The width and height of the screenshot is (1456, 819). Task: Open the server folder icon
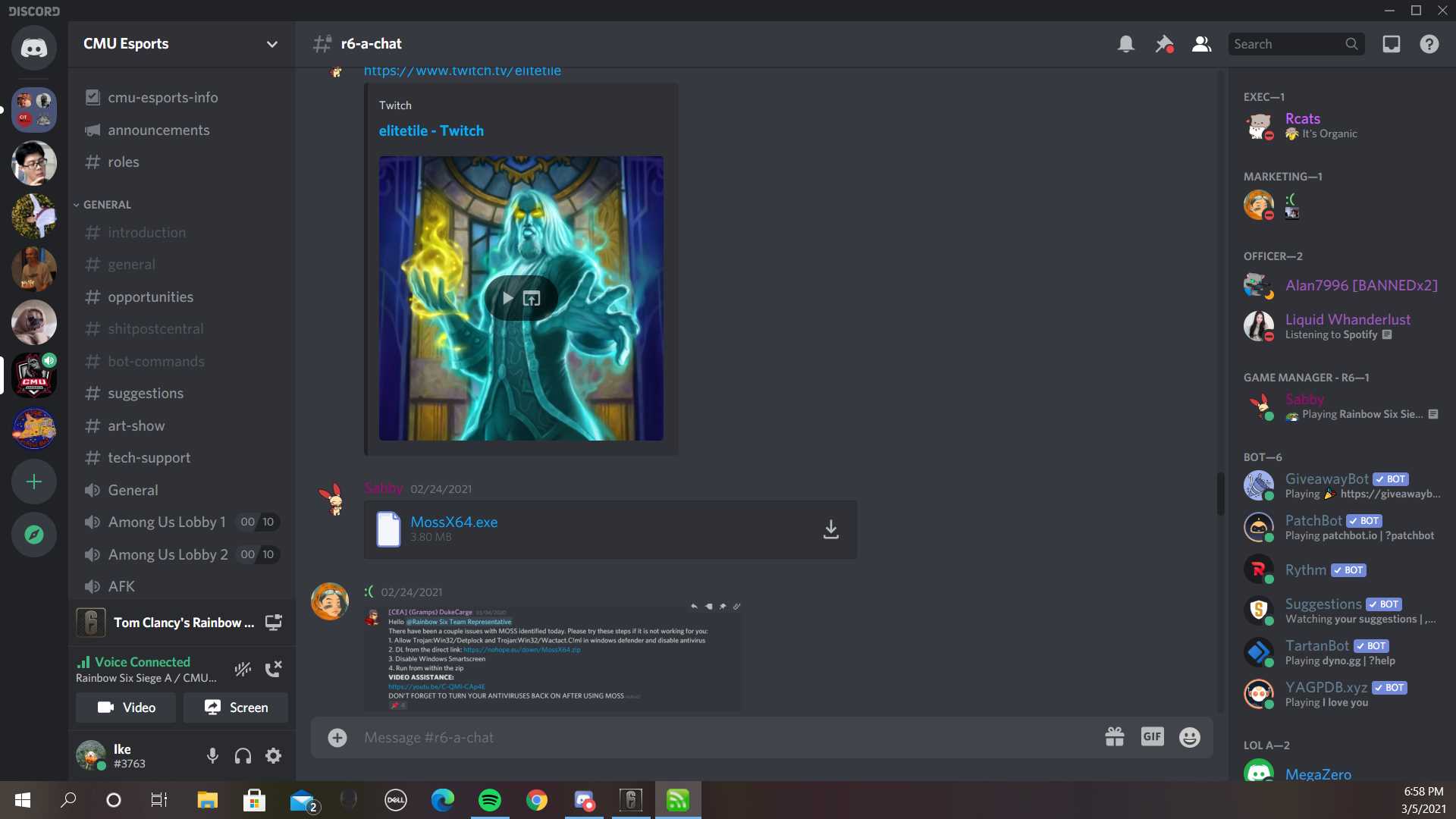[33, 110]
